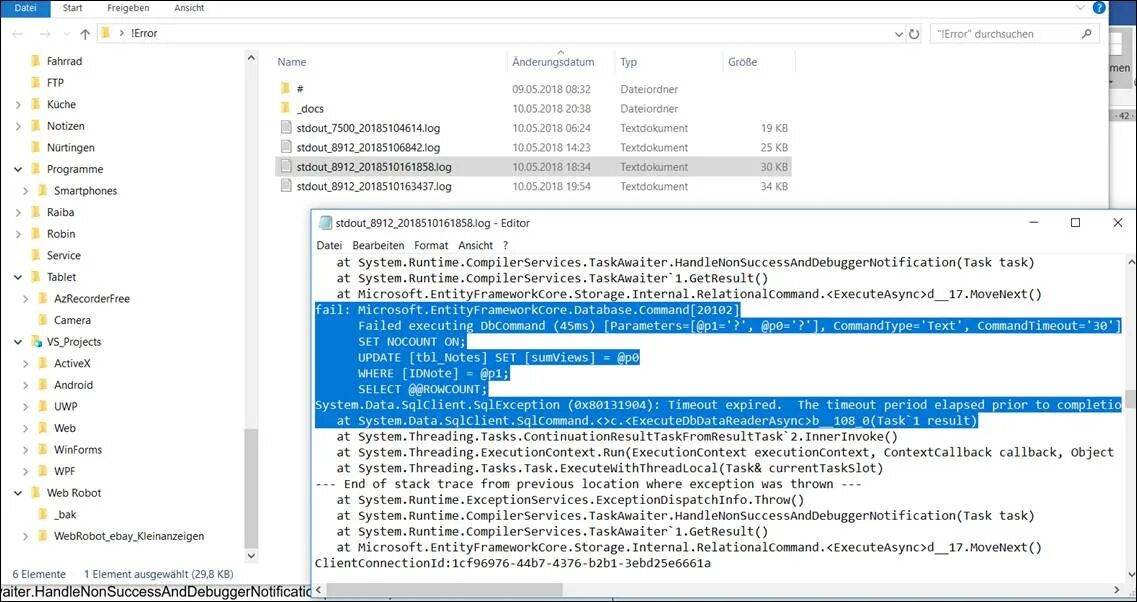Collapse the Programme folder node
The image size is (1137, 602).
click(18, 169)
